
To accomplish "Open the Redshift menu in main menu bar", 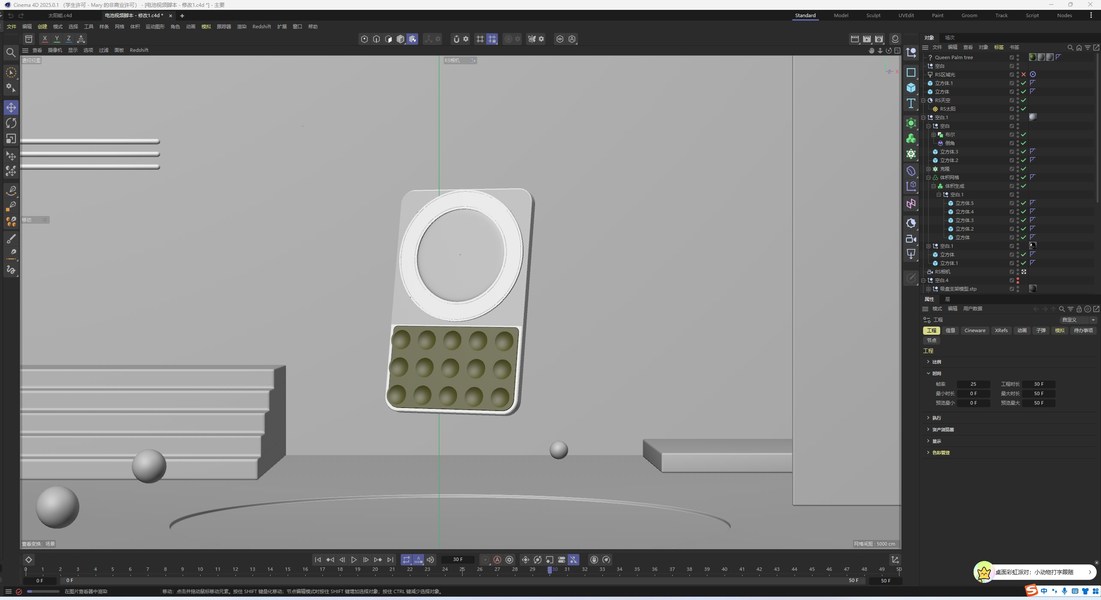I will (x=261, y=27).
